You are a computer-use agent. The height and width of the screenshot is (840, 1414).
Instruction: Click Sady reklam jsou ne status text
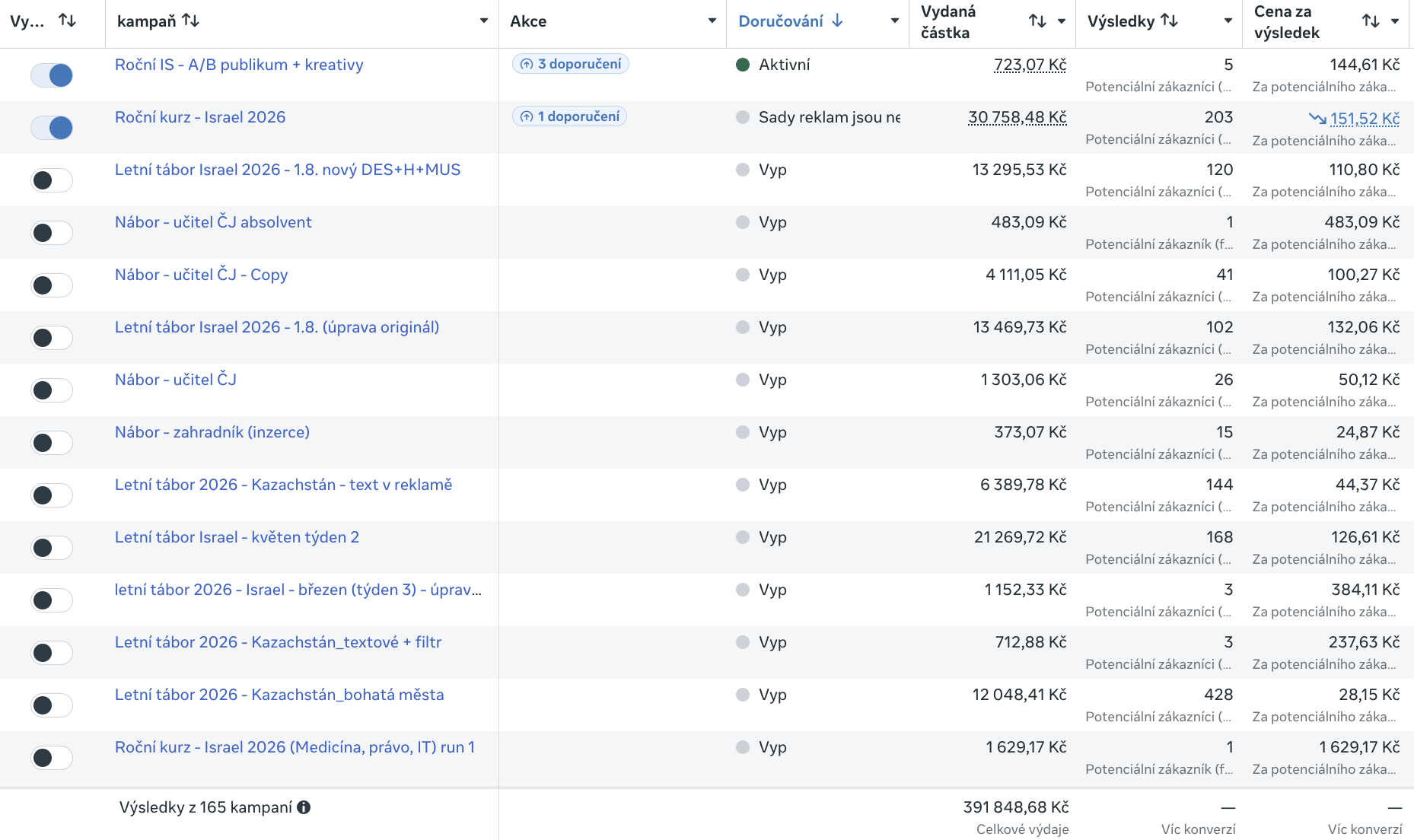click(830, 117)
